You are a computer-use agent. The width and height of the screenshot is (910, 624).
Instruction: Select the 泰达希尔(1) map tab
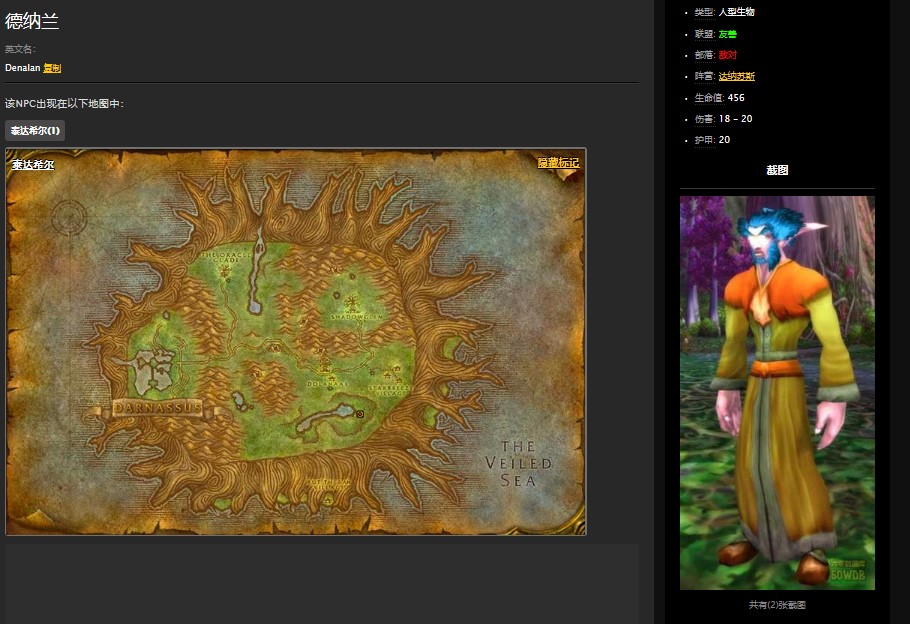pos(35,131)
